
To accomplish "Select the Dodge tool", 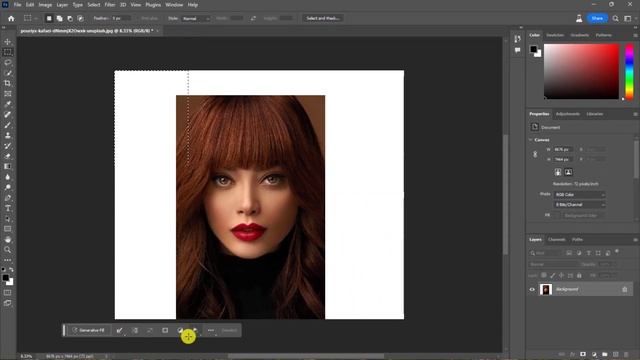I will 7,187.
